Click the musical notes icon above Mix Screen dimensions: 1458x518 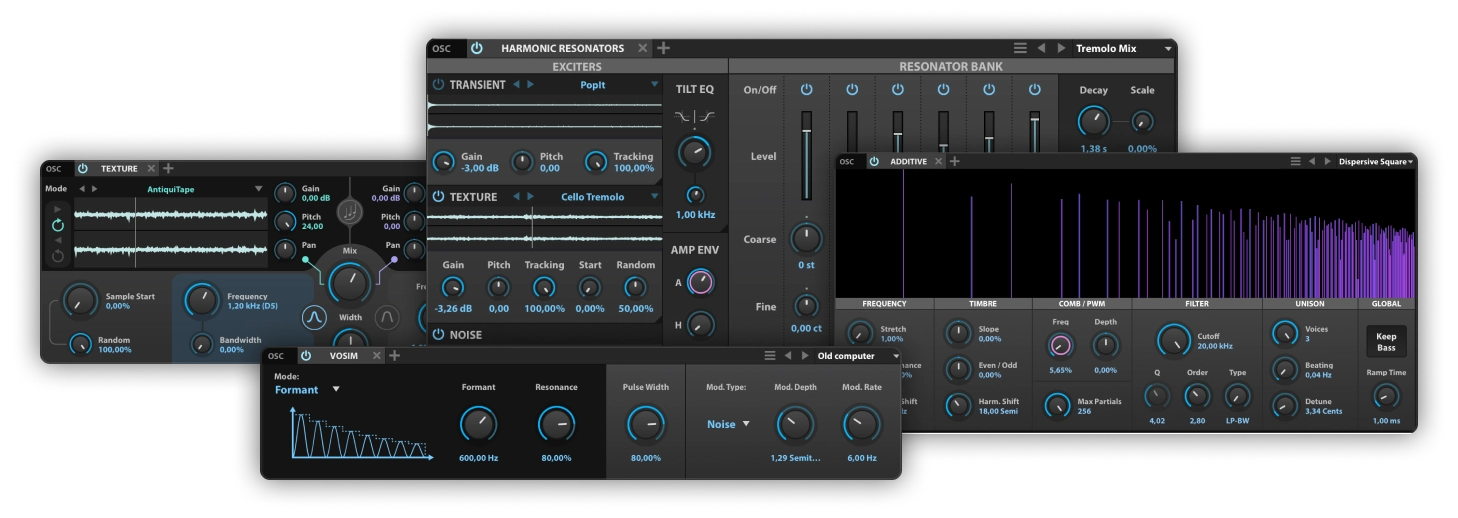coord(349,212)
